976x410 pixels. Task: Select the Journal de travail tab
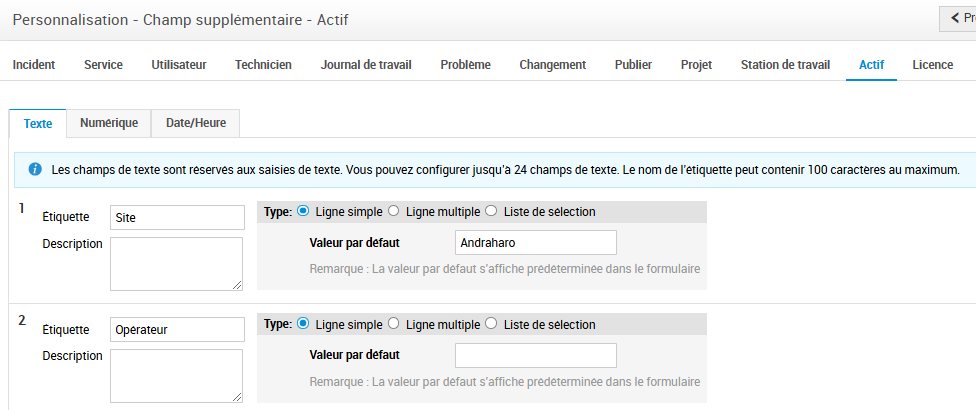366,65
